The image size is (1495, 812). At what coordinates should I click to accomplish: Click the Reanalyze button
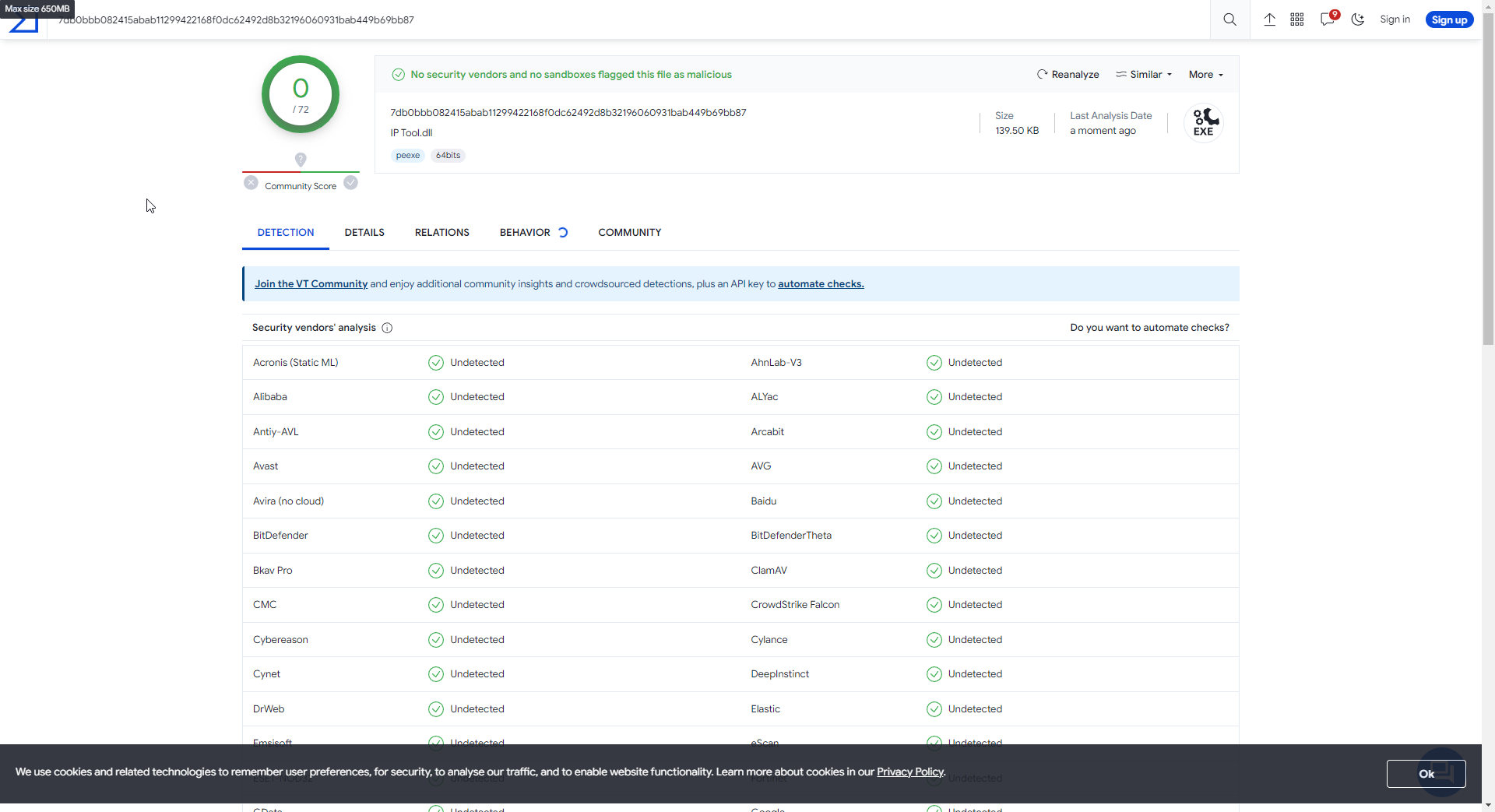pos(1068,75)
